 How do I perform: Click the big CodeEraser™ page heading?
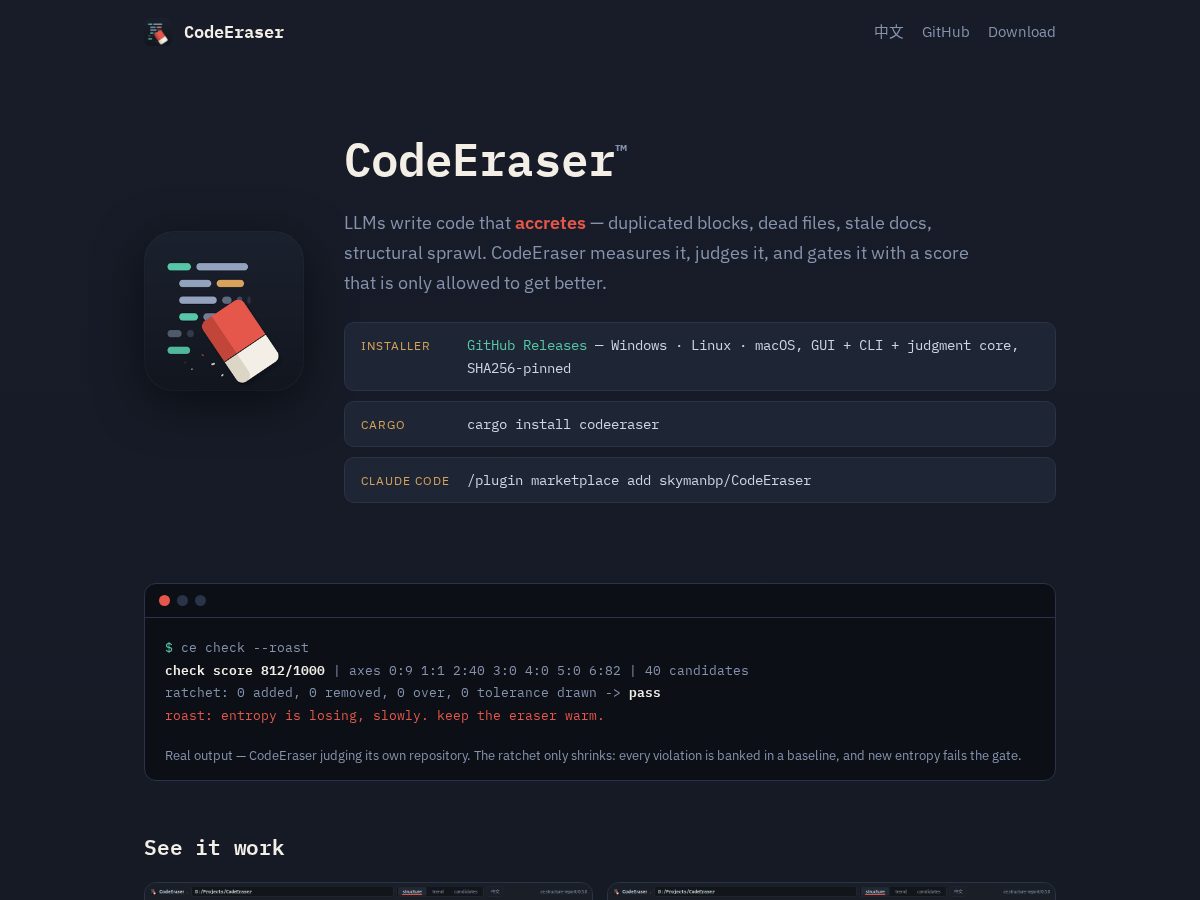point(486,161)
